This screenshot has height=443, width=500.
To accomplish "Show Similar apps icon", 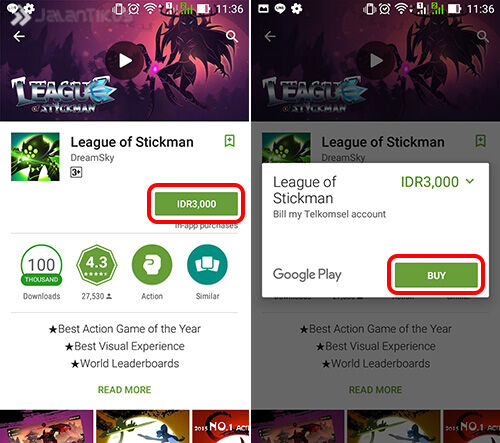I will pos(207,265).
